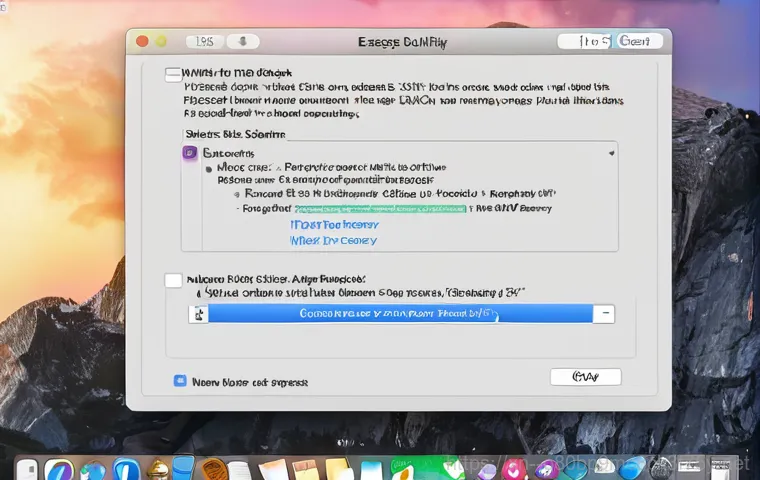Toggle the checkbox at top of dialog

click(173, 74)
